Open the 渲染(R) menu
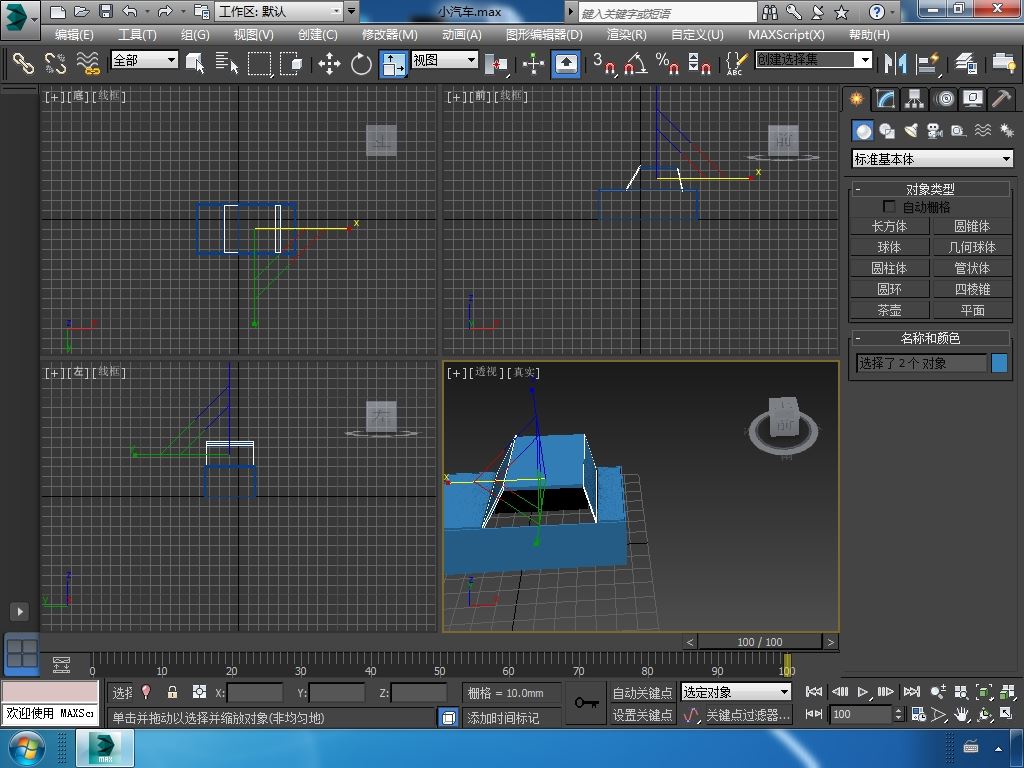This screenshot has height=768, width=1024. click(626, 34)
